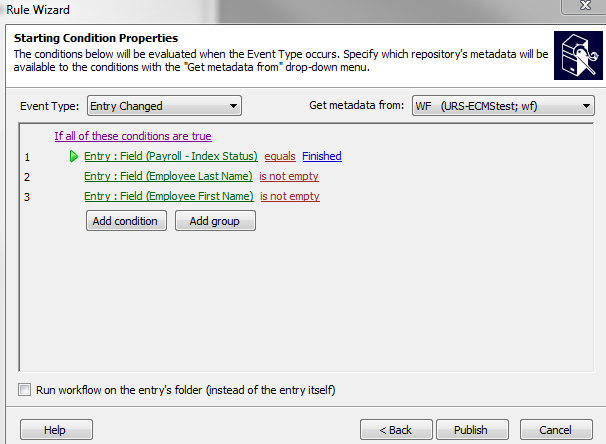Change 'is not empty' for Employee First Name
The width and height of the screenshot is (606, 444).
(290, 196)
